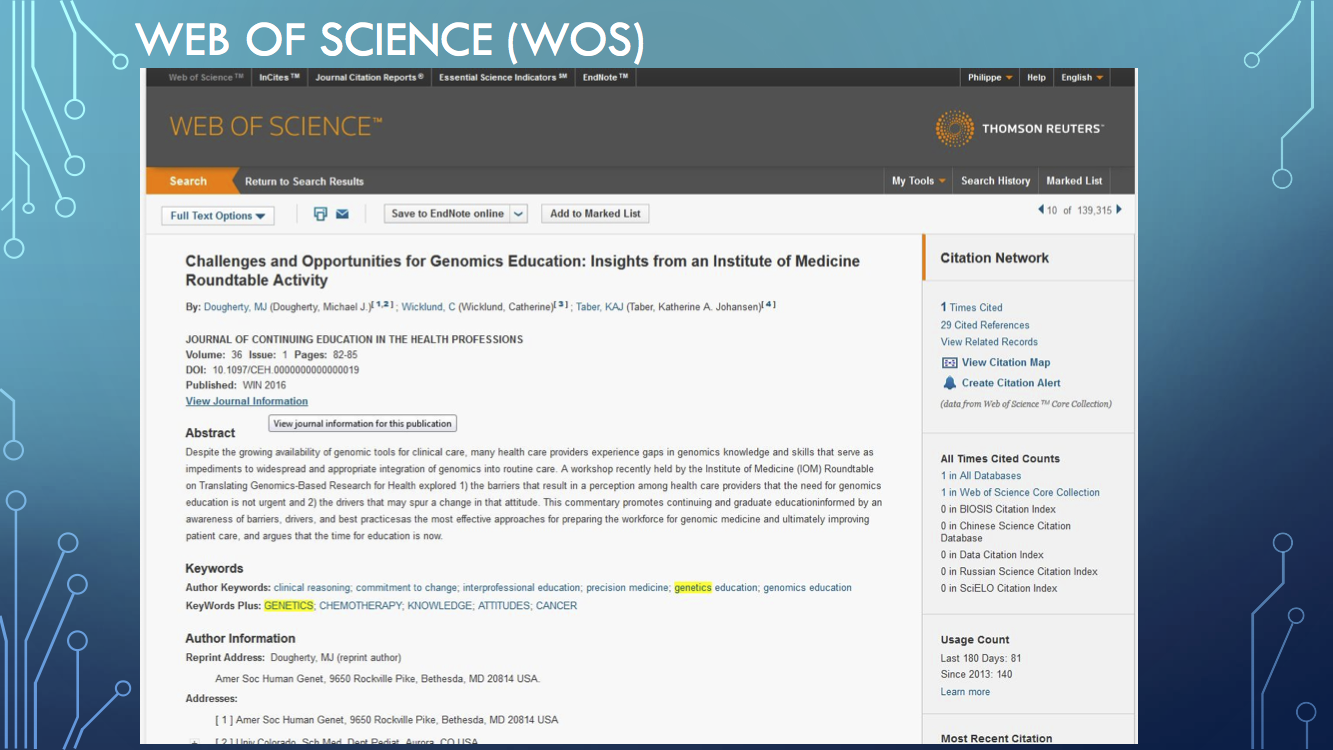Image resolution: width=1333 pixels, height=750 pixels.
Task: Open author link Dougherty, MJ
Action: [x=235, y=307]
